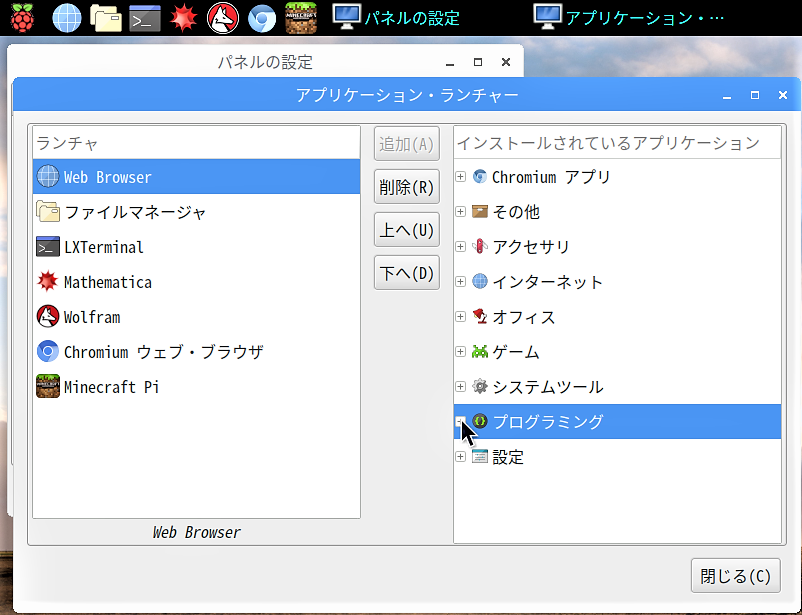Close the パネルの設定 window with its X
This screenshot has height=615, width=802.
tap(506, 62)
